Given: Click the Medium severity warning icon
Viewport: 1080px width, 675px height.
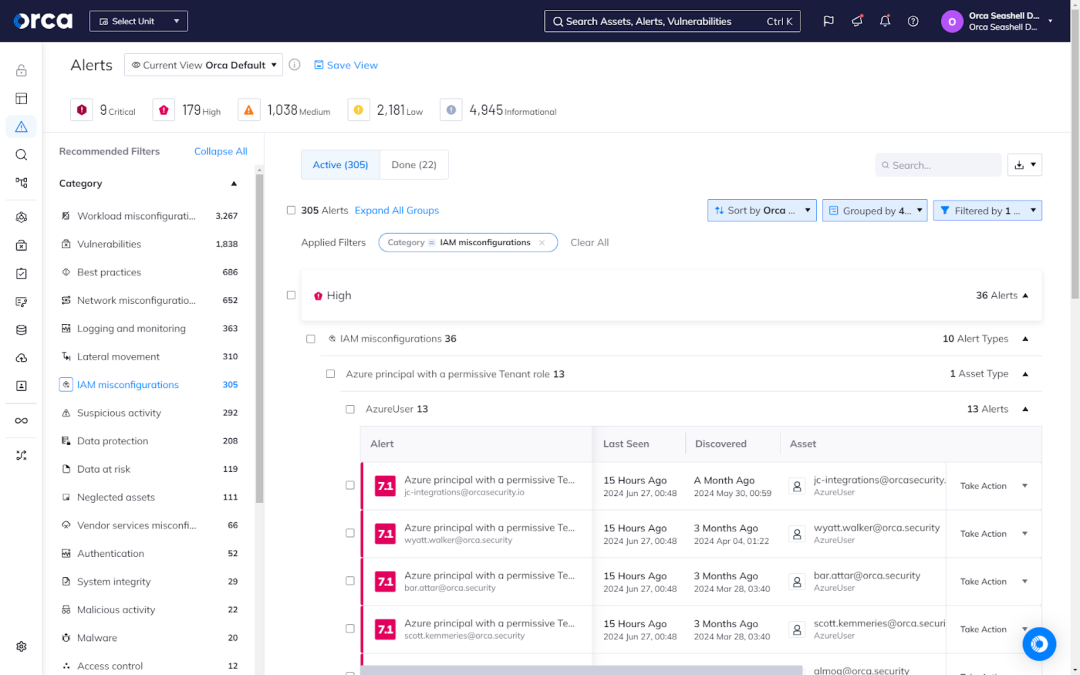Looking at the screenshot, I should (249, 110).
